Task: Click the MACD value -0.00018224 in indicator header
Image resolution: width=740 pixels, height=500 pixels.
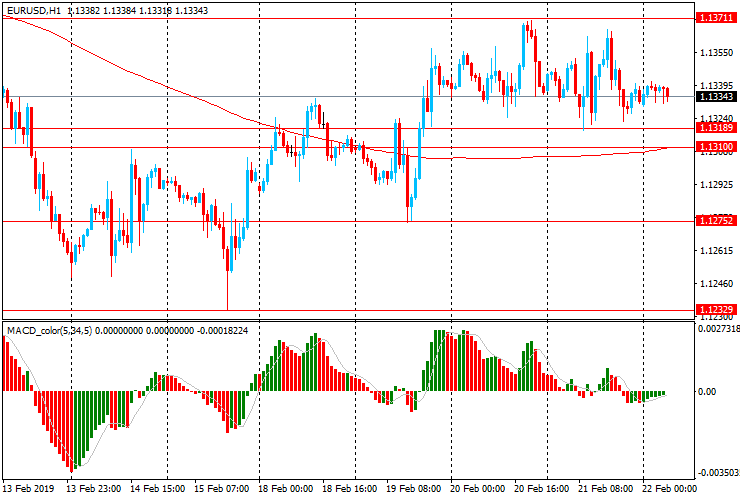Action: (x=222, y=331)
